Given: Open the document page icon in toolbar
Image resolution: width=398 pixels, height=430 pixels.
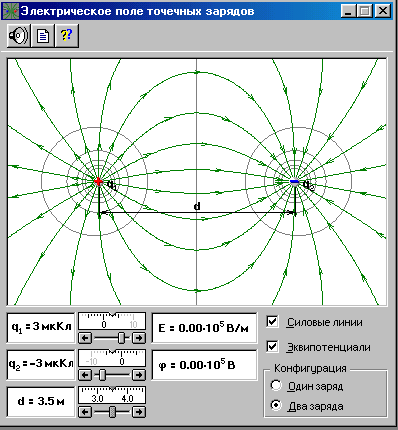Looking at the screenshot, I should (43, 35).
